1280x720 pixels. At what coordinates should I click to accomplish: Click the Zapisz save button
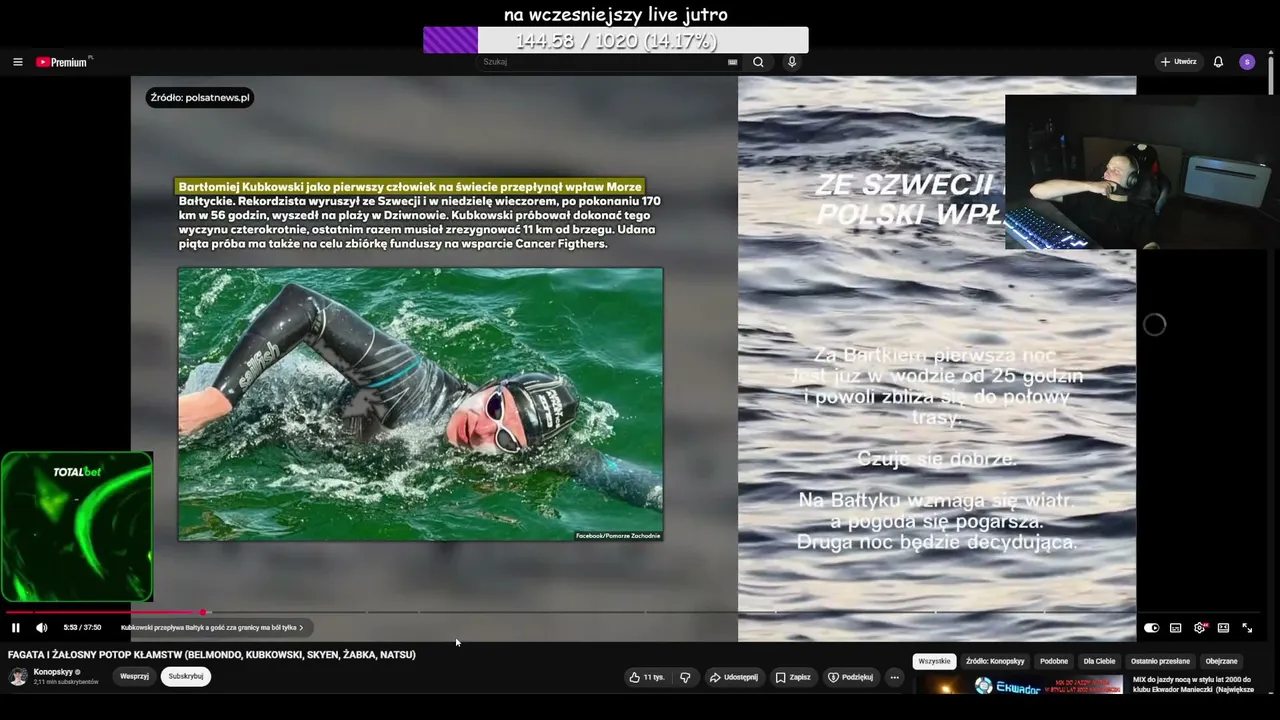793,677
